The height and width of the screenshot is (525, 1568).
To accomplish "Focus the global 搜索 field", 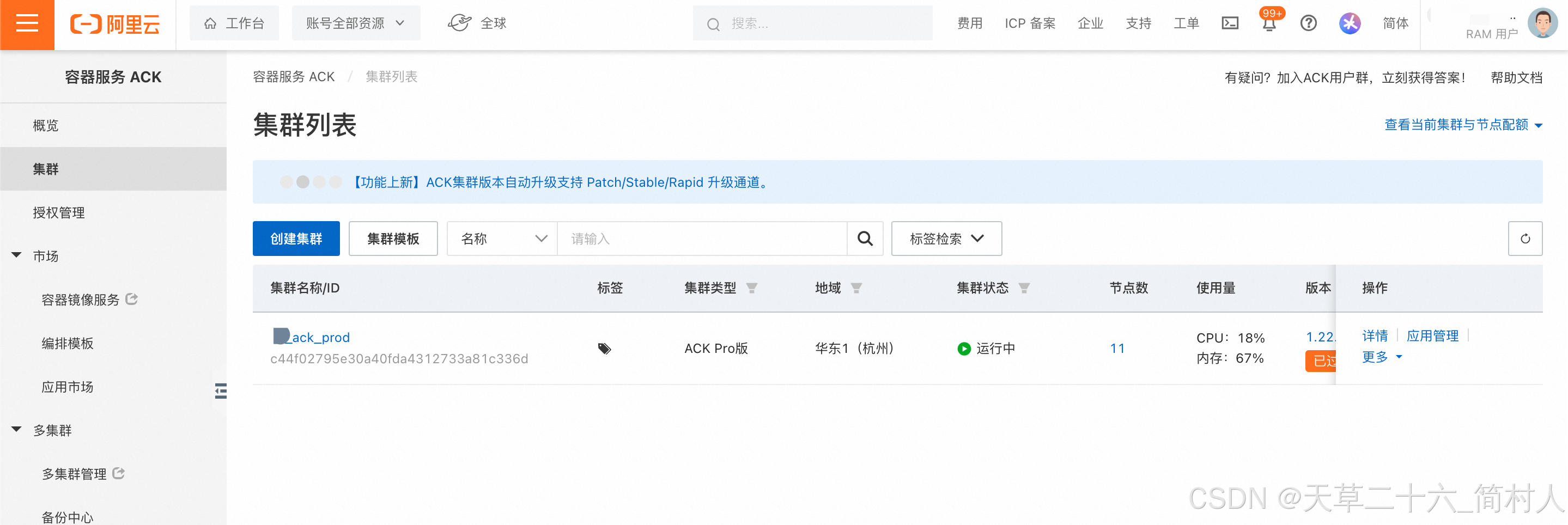I will (x=813, y=24).
